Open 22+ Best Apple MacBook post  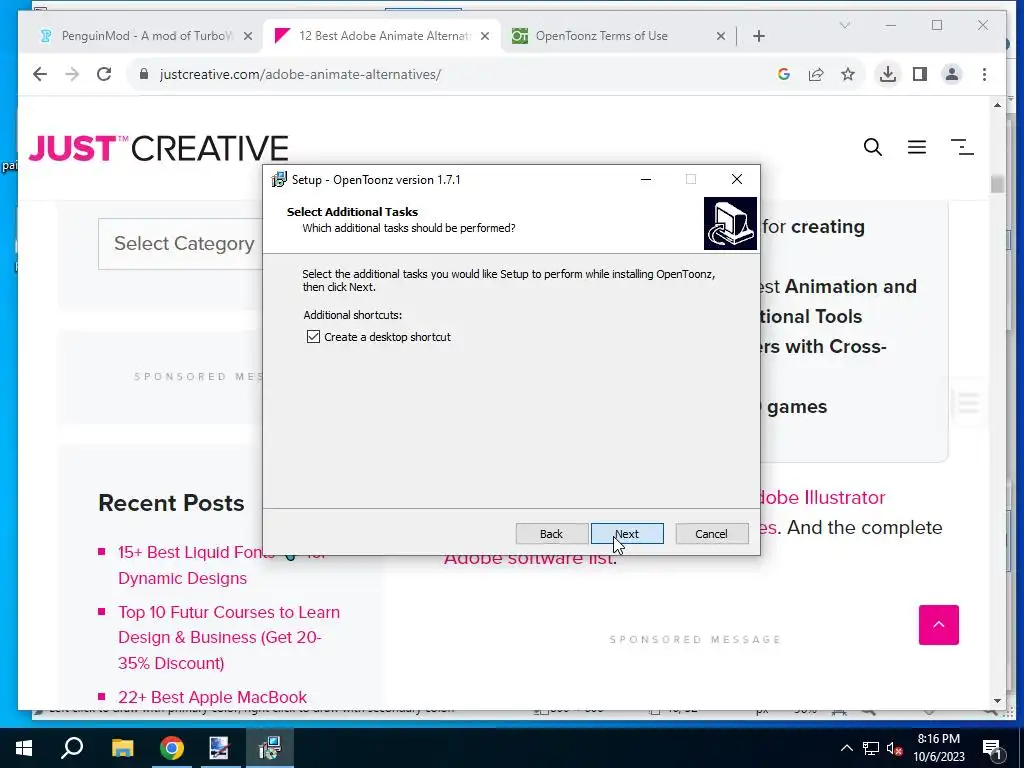tap(212, 697)
